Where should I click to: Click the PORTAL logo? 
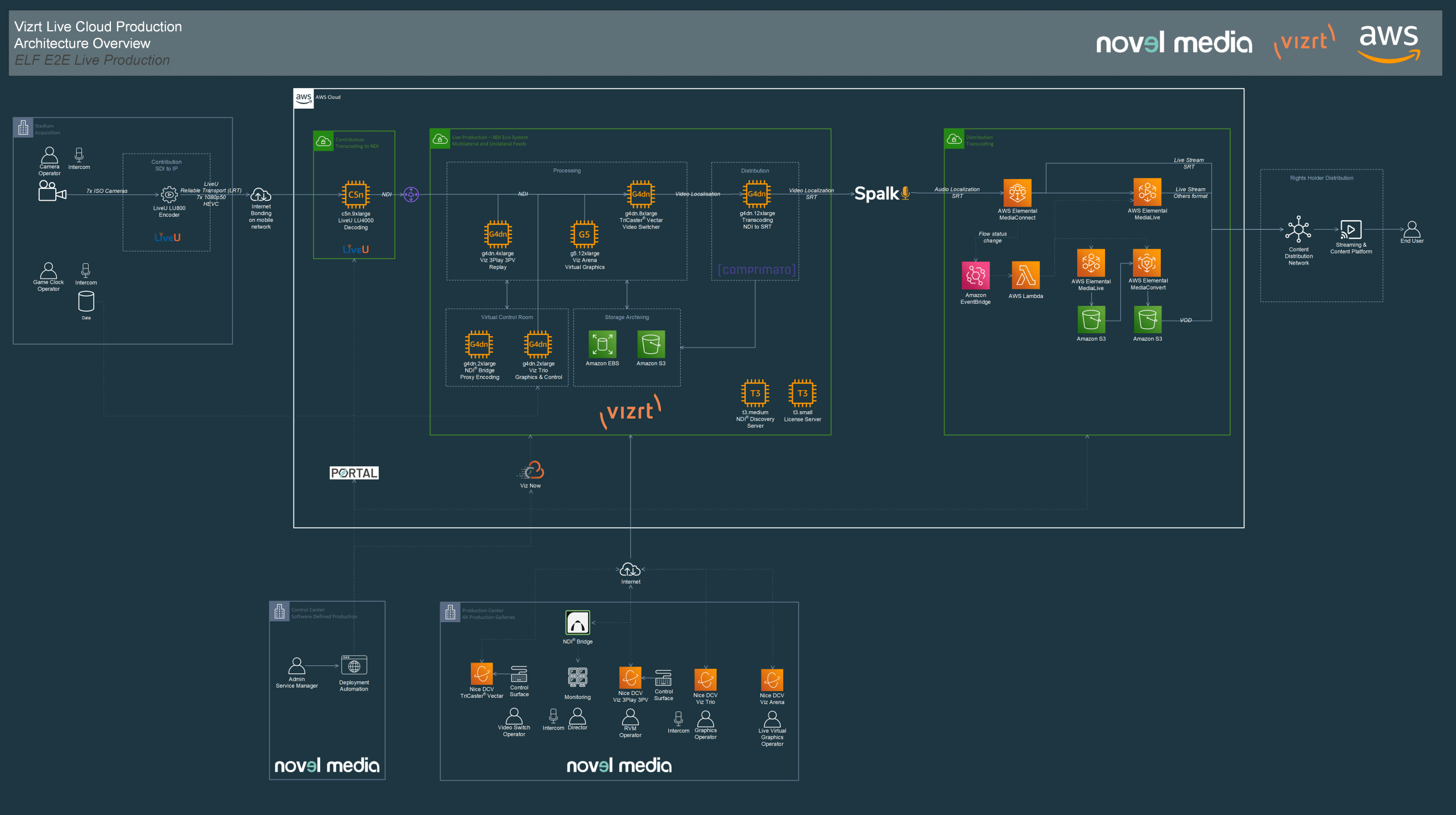pyautogui.click(x=354, y=473)
